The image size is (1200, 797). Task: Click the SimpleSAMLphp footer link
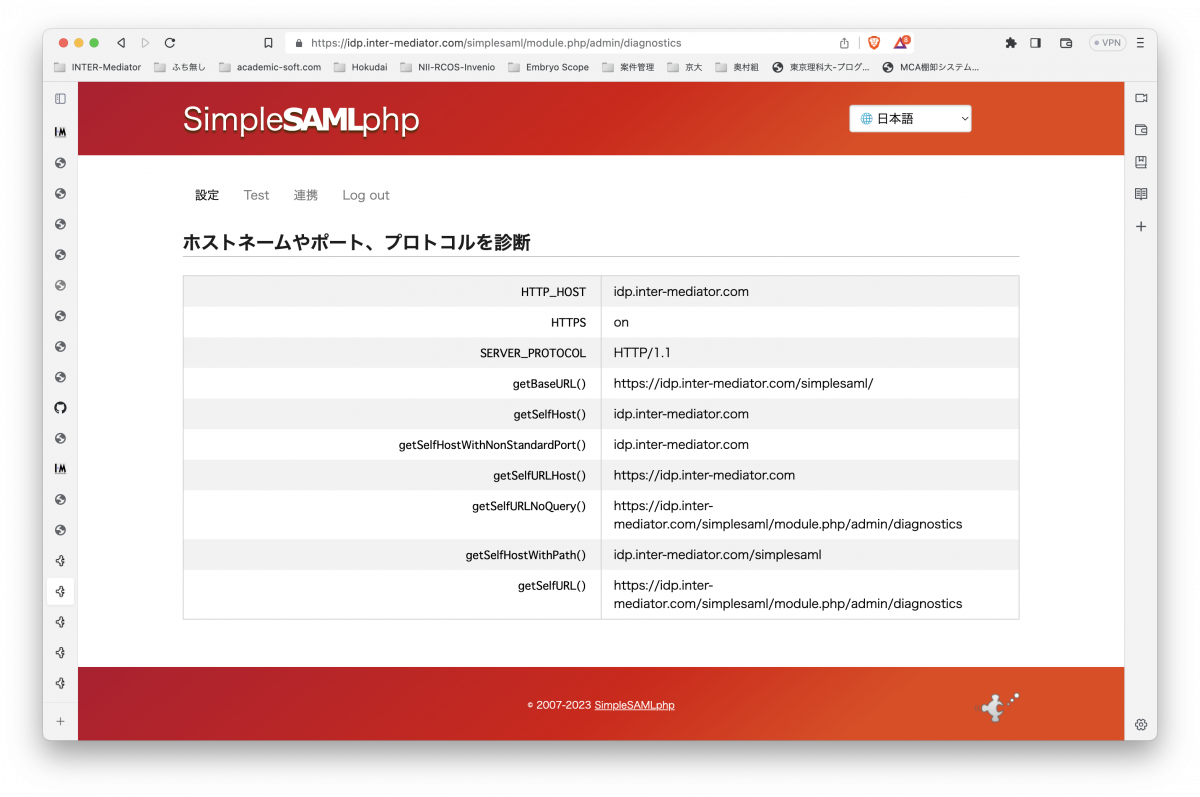click(x=634, y=704)
